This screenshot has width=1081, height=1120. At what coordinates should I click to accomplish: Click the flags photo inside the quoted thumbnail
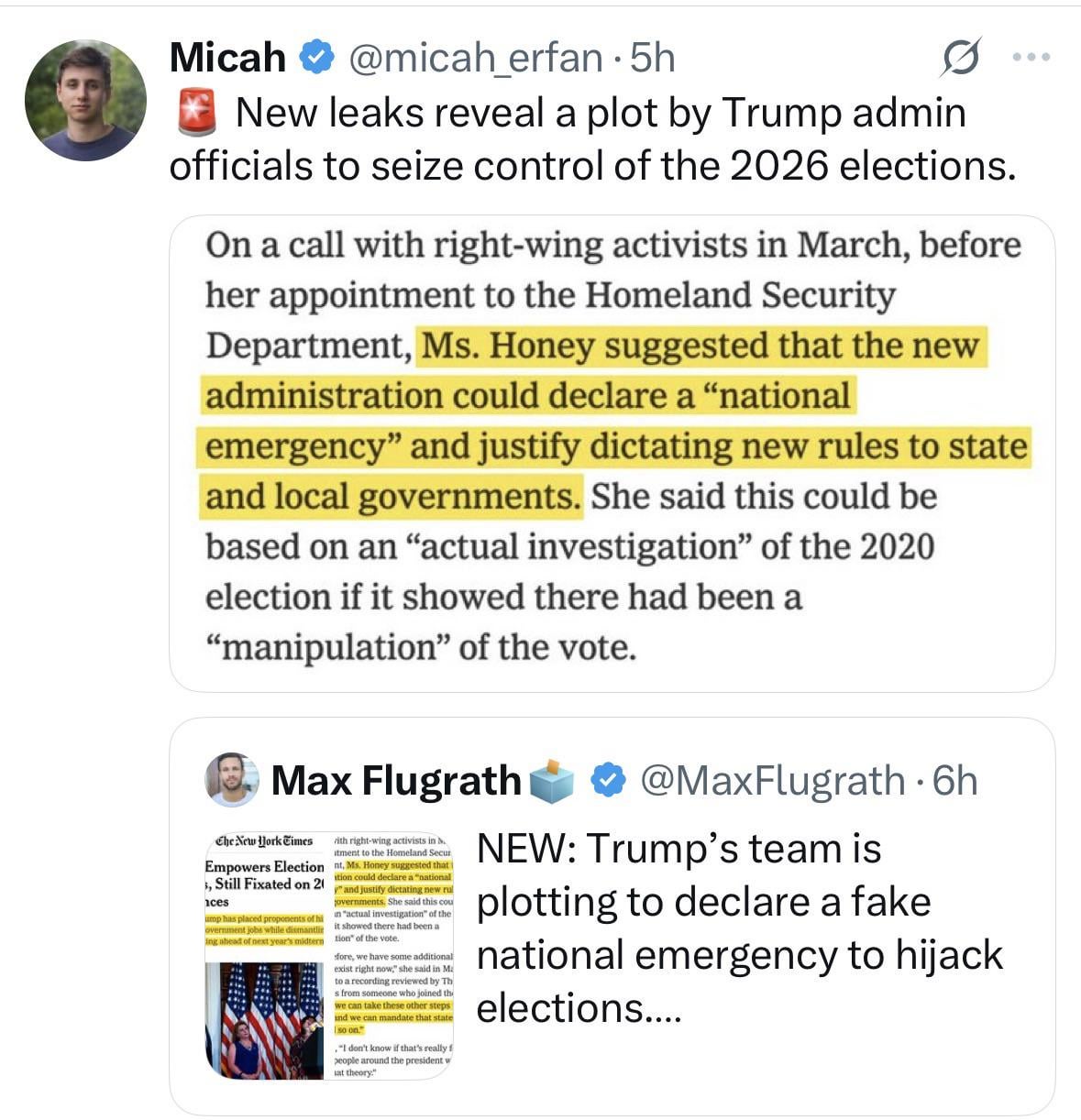click(x=266, y=1020)
